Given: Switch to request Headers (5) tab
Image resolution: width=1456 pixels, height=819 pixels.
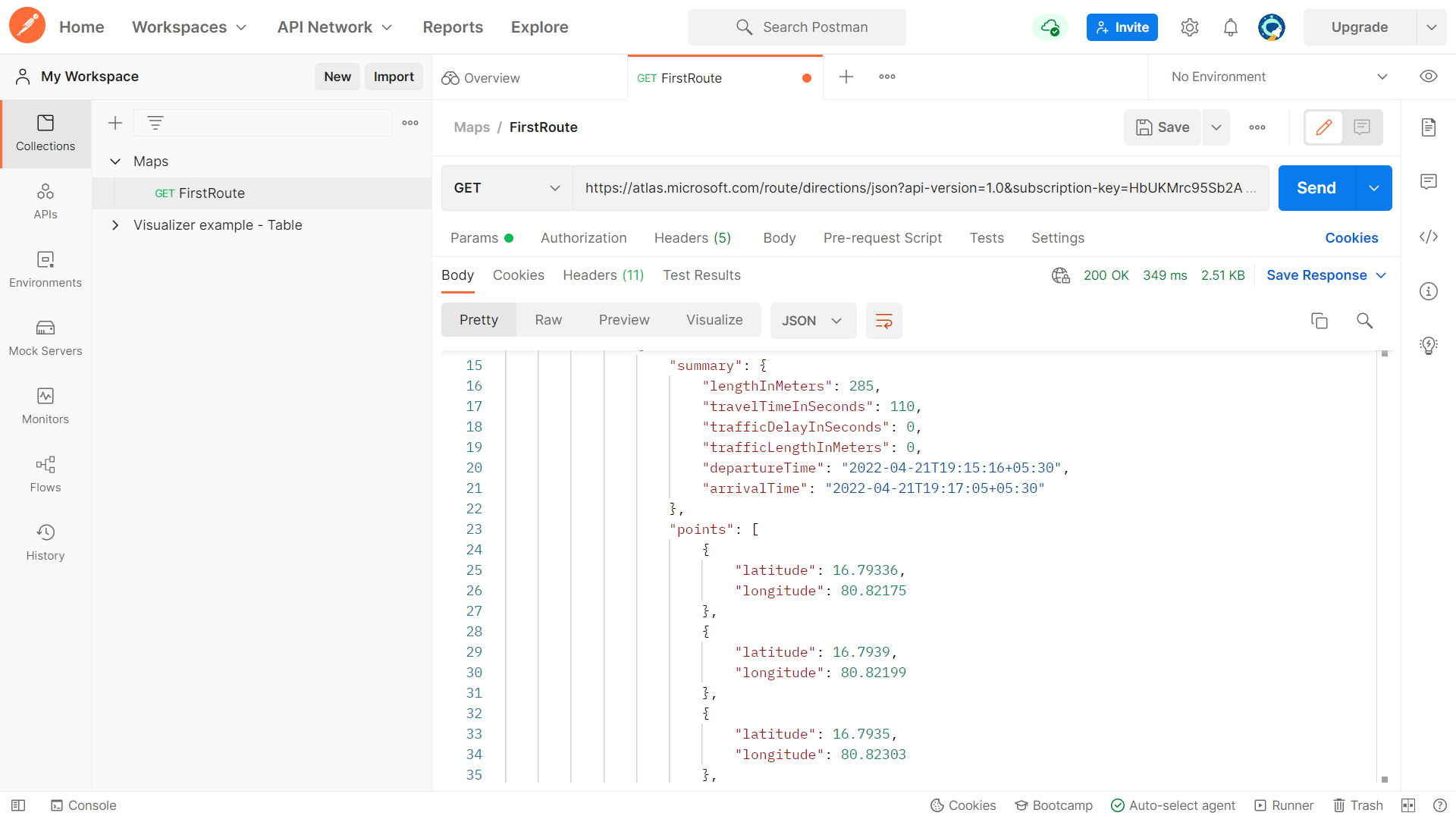Looking at the screenshot, I should [x=692, y=238].
